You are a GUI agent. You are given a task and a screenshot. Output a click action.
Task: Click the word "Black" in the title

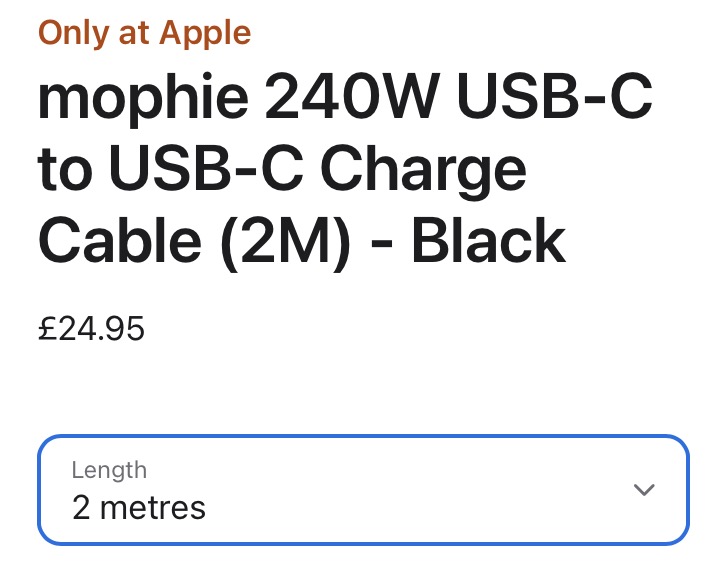point(488,240)
